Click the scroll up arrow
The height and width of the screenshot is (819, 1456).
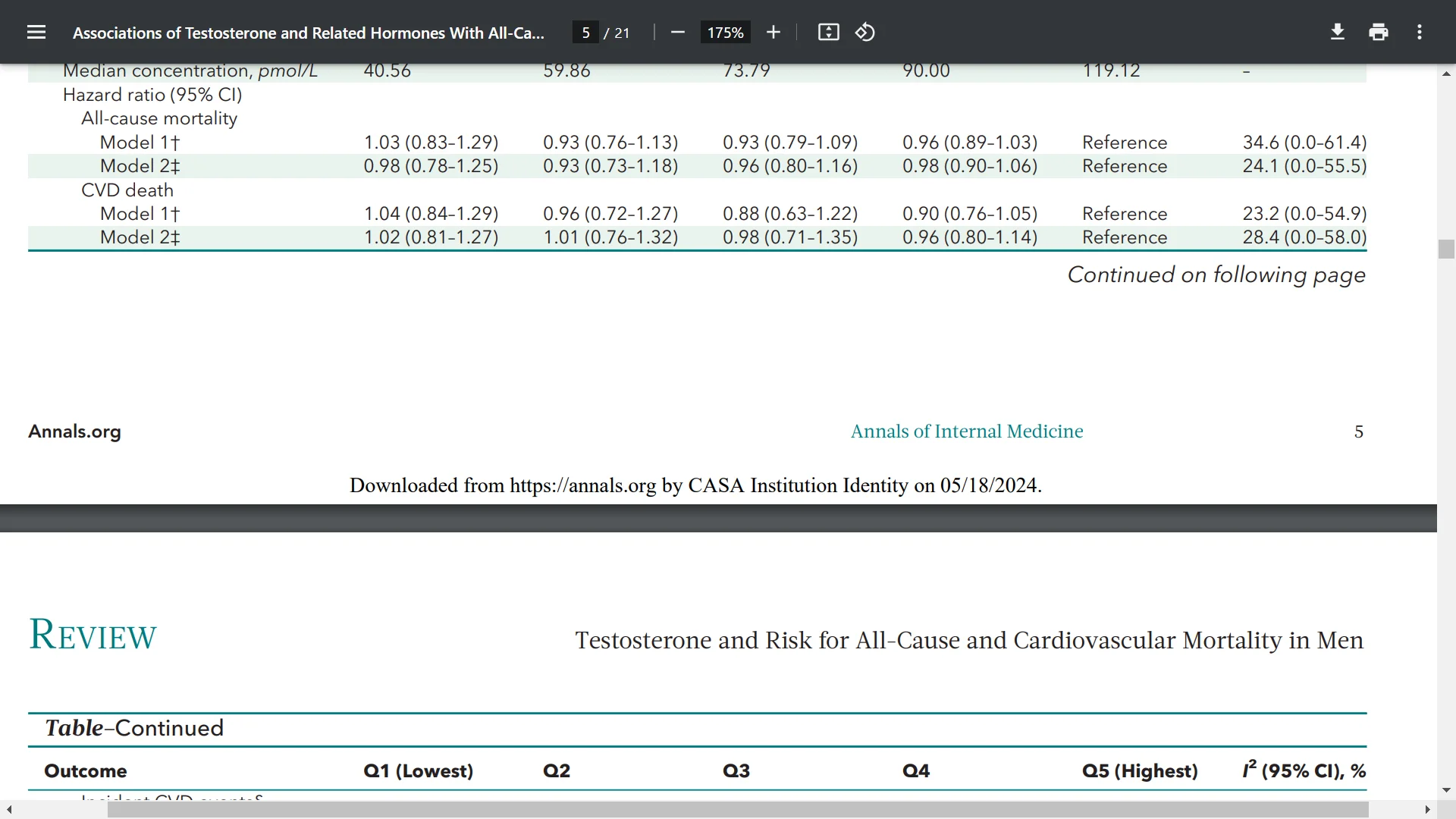coord(1446,74)
